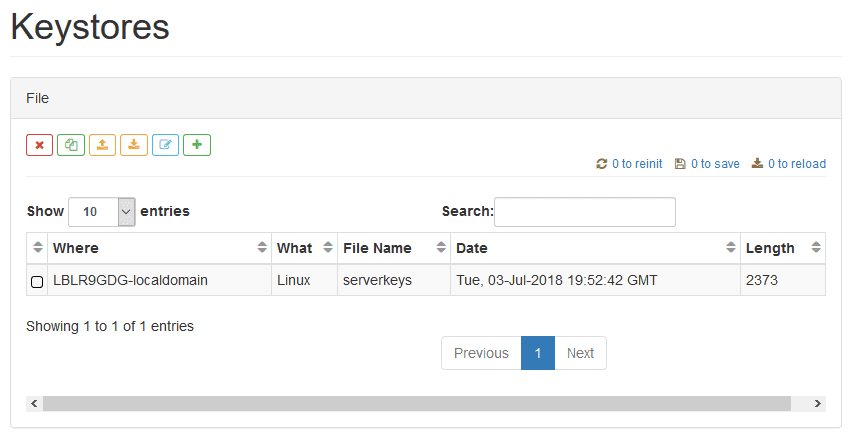The height and width of the screenshot is (438, 857).
Task: Click the blue edit keystore icon
Action: pos(166,145)
